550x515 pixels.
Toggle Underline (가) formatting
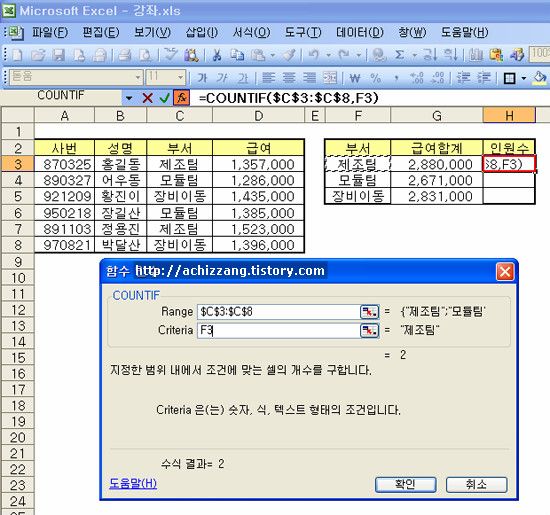[243, 78]
